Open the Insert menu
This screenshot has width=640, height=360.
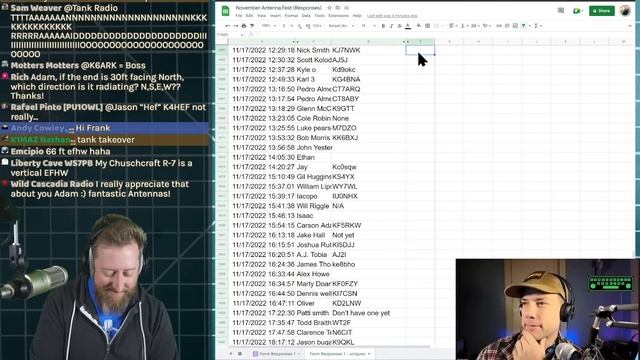point(276,16)
